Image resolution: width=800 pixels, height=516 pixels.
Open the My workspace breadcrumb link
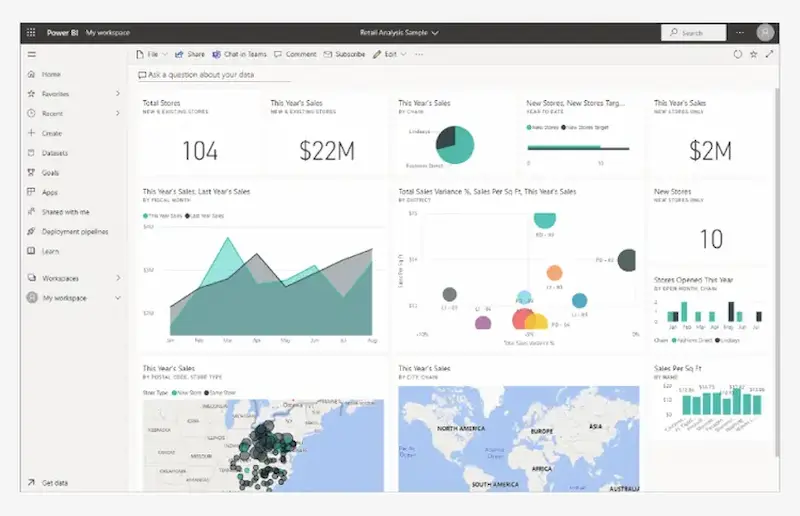click(x=108, y=33)
